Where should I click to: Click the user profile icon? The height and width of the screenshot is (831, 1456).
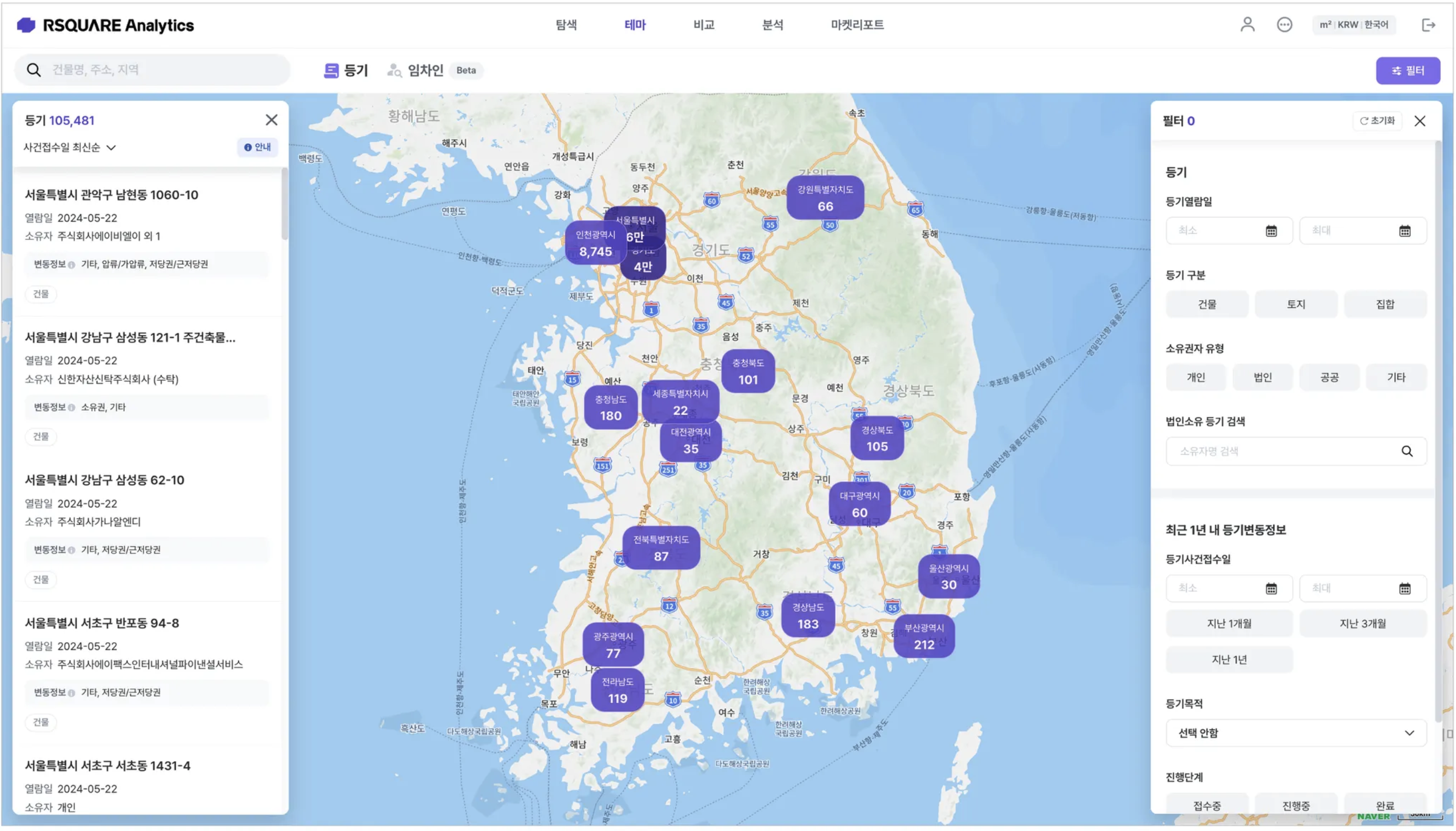coord(1247,25)
